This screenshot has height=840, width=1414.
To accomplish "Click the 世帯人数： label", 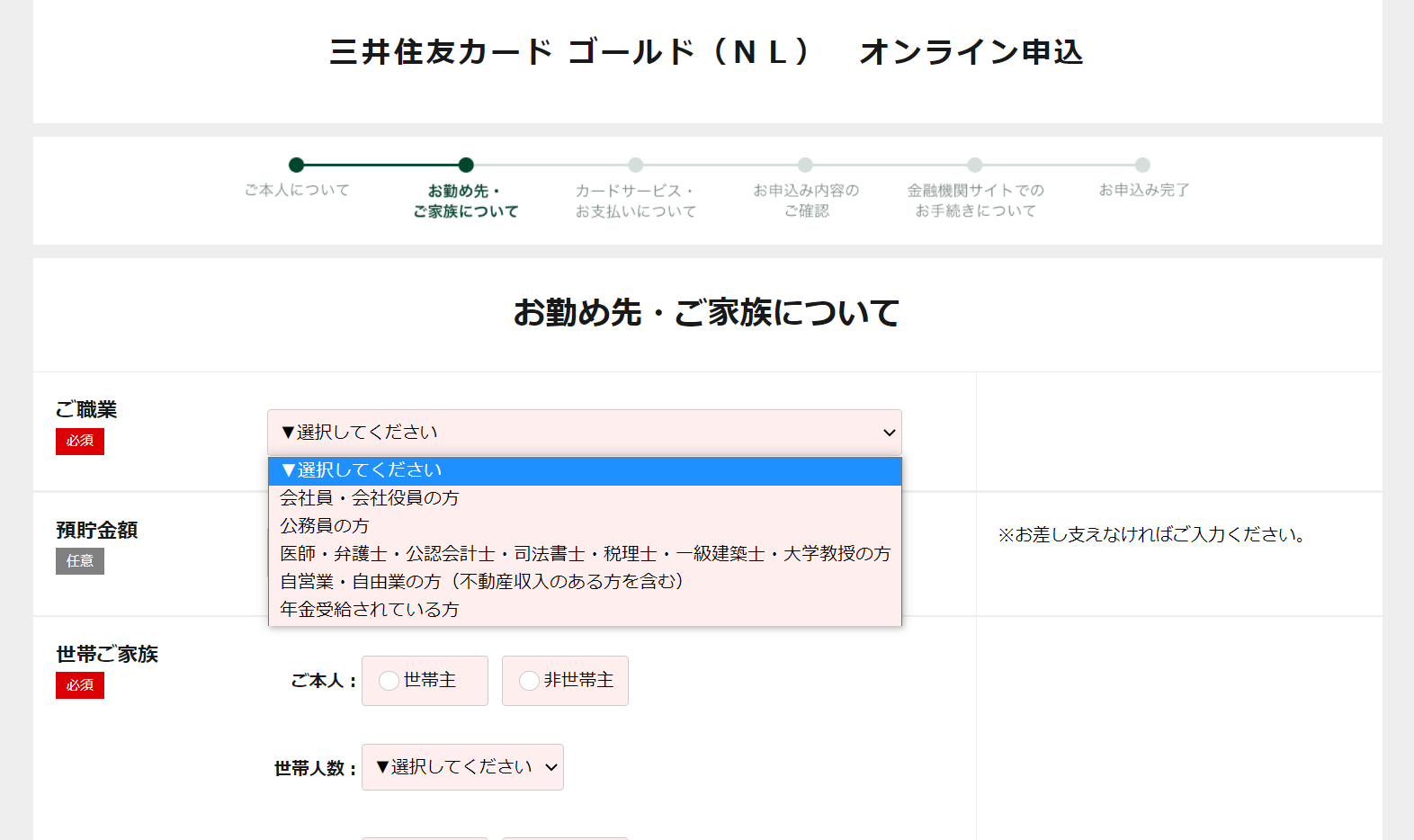I will 316,769.
